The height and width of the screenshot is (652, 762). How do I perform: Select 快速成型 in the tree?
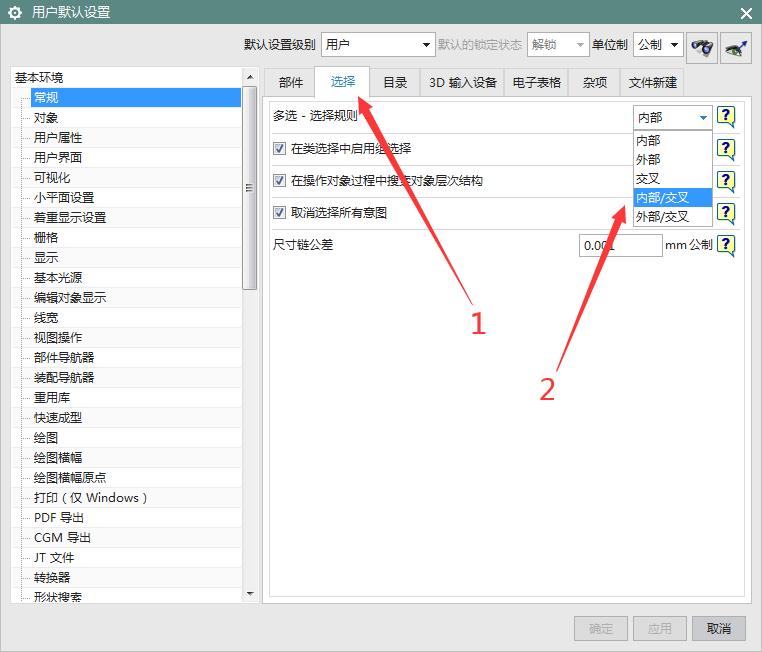(58, 417)
